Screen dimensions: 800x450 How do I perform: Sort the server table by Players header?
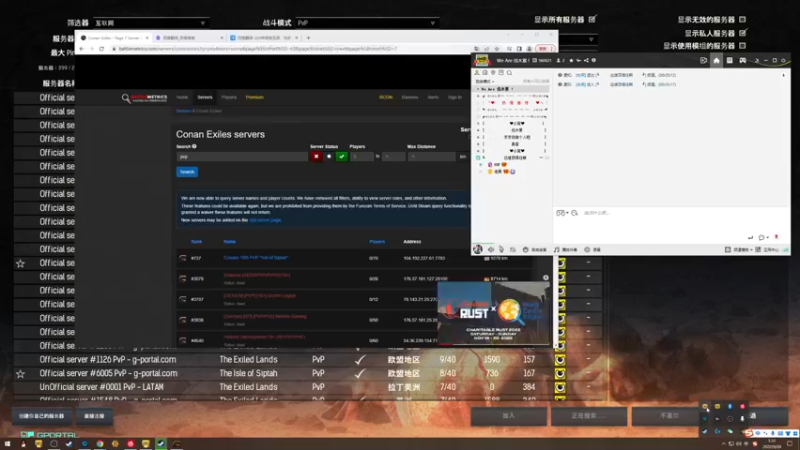click(x=377, y=241)
